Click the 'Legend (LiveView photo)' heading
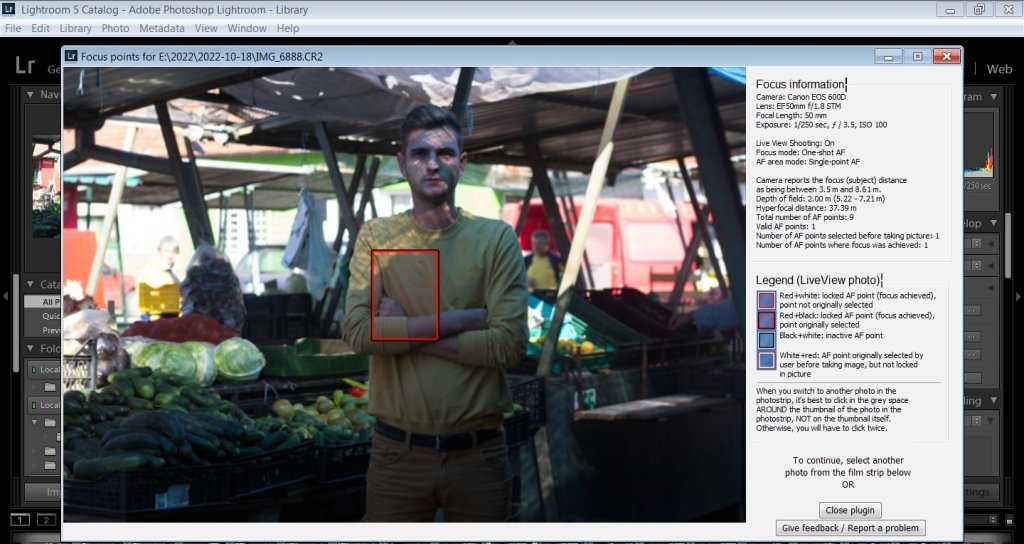1024x544 pixels. click(818, 280)
